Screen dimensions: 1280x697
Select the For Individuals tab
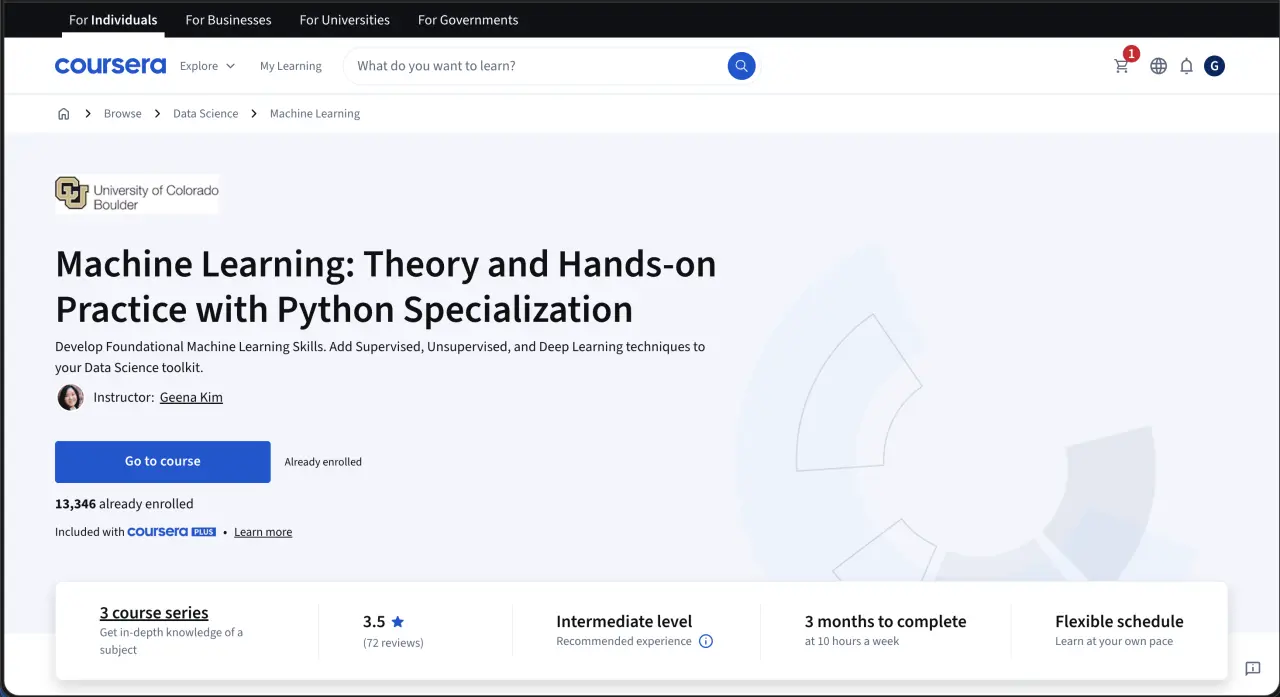(x=113, y=20)
